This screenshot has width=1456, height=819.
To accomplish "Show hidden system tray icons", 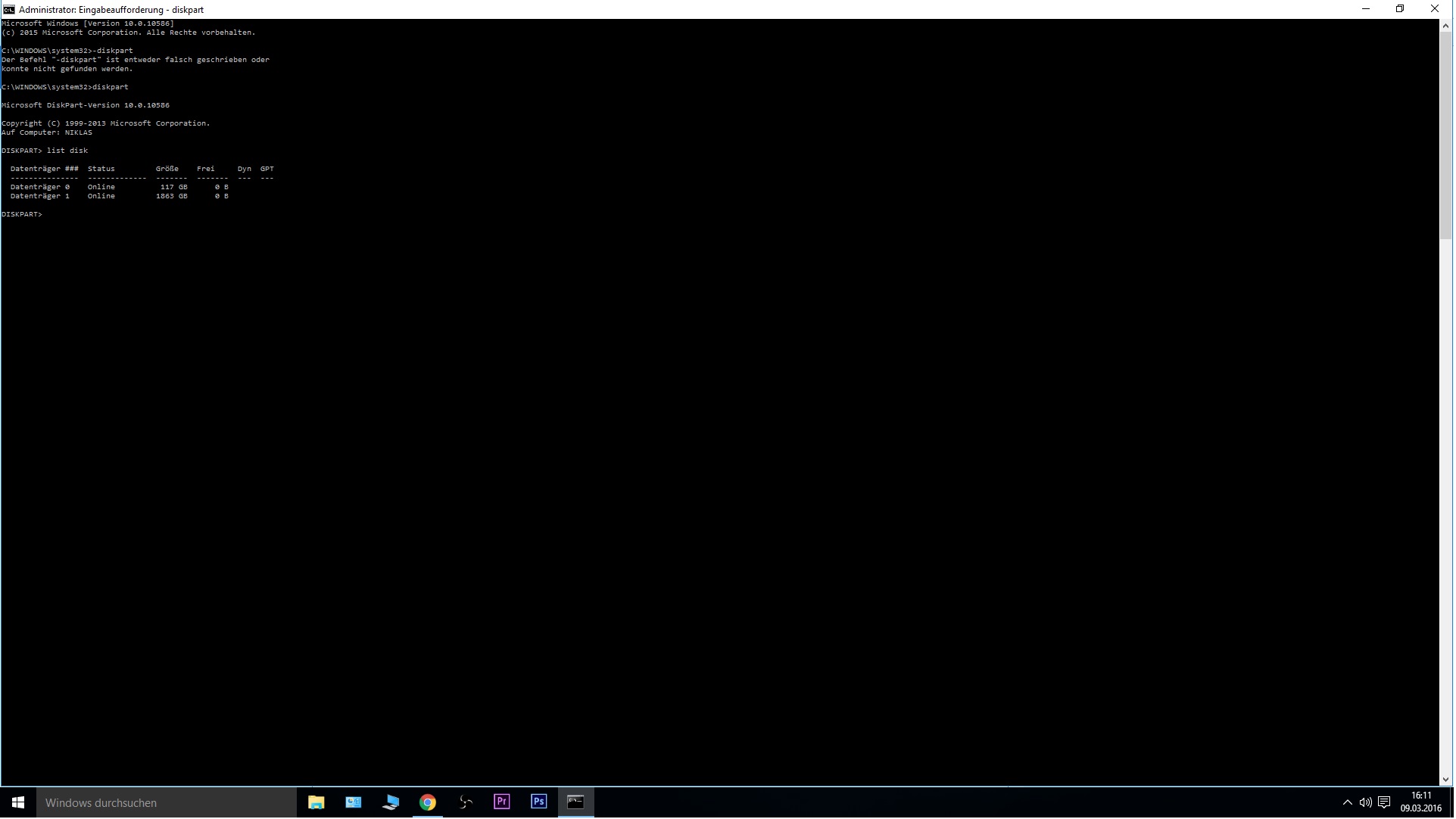I will pyautogui.click(x=1348, y=803).
